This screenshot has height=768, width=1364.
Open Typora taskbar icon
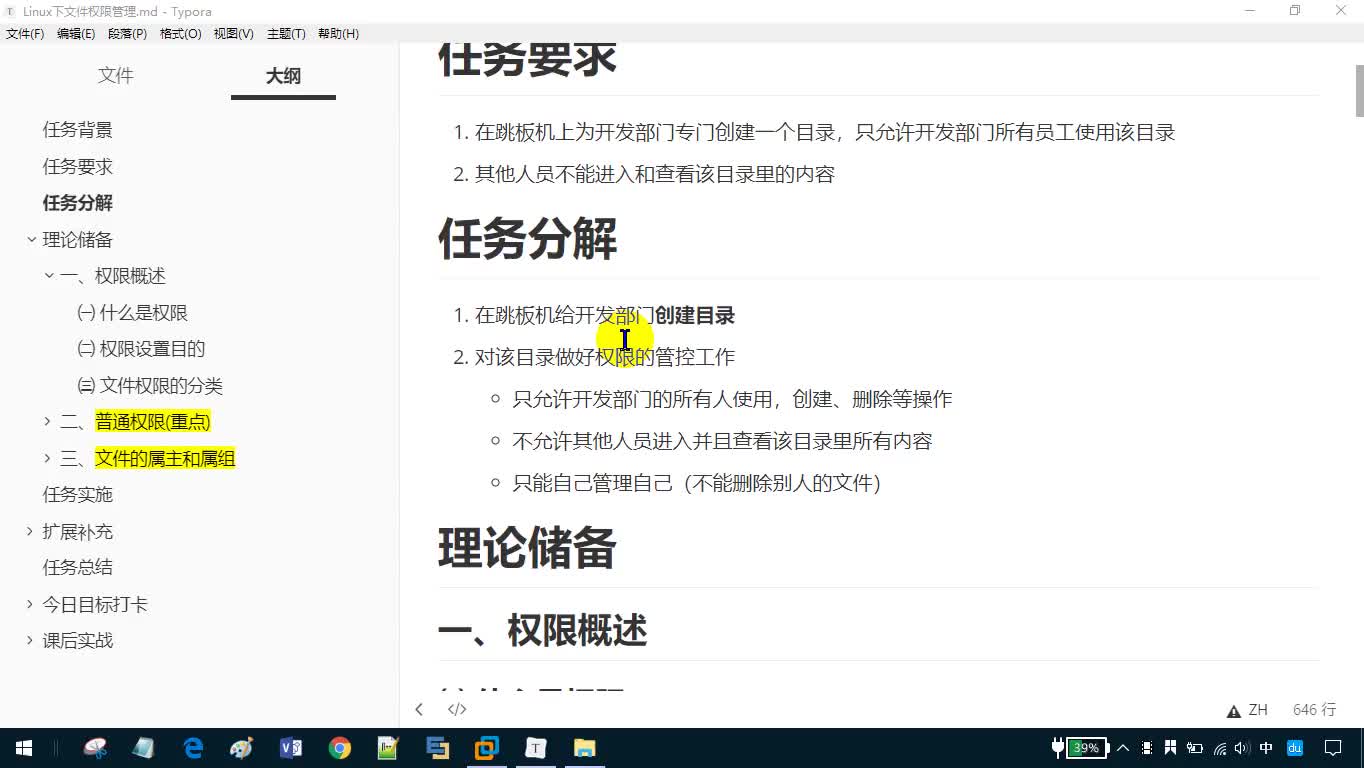(x=536, y=748)
